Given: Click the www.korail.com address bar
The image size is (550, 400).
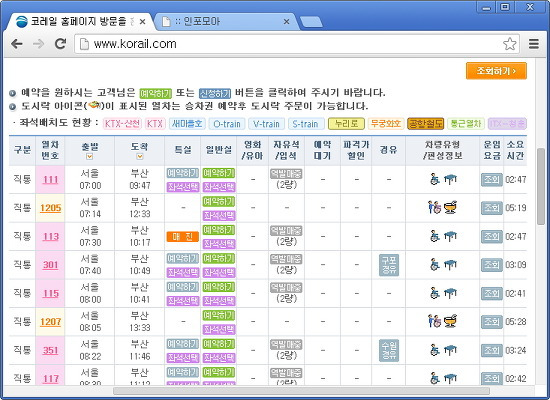Looking at the screenshot, I should point(297,44).
